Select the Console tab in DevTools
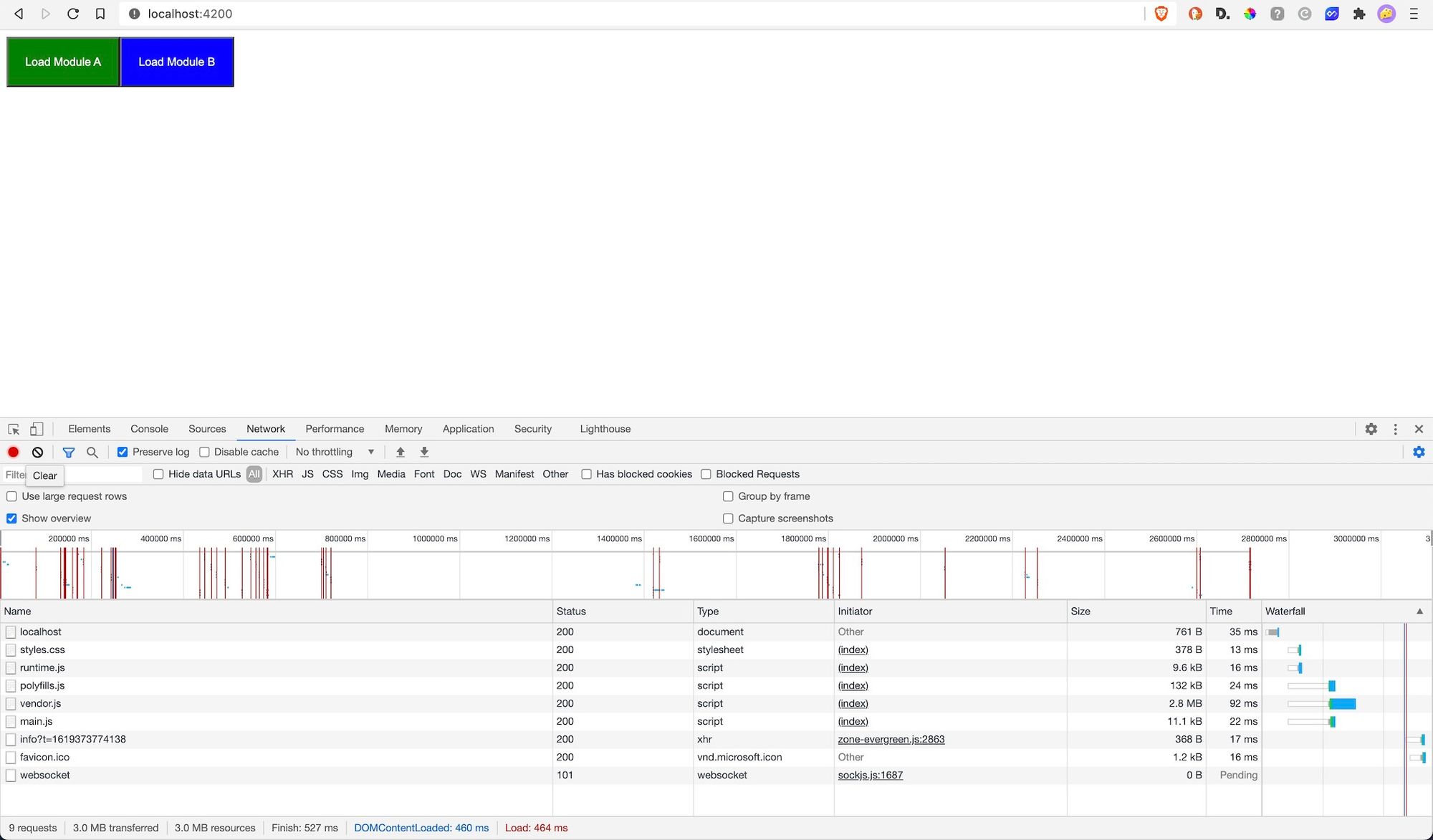Image resolution: width=1433 pixels, height=840 pixels. [x=149, y=428]
